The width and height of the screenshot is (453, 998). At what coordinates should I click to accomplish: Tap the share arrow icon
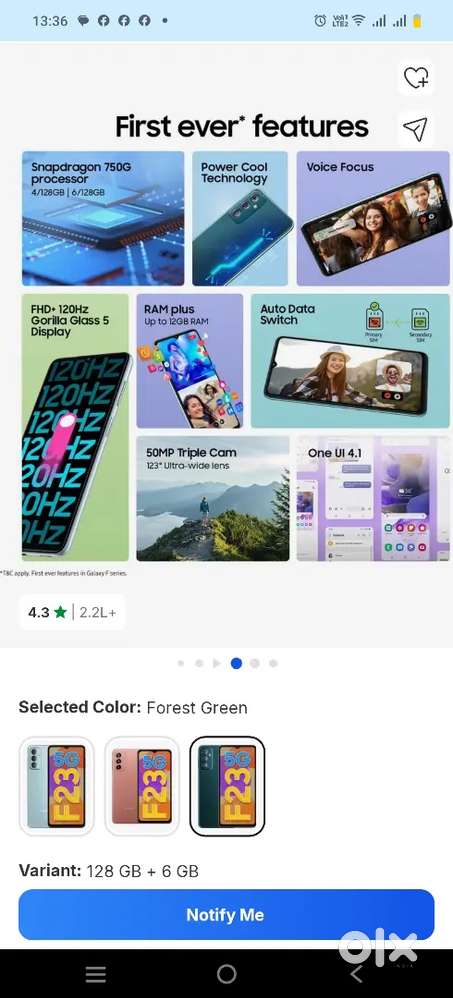(x=416, y=129)
